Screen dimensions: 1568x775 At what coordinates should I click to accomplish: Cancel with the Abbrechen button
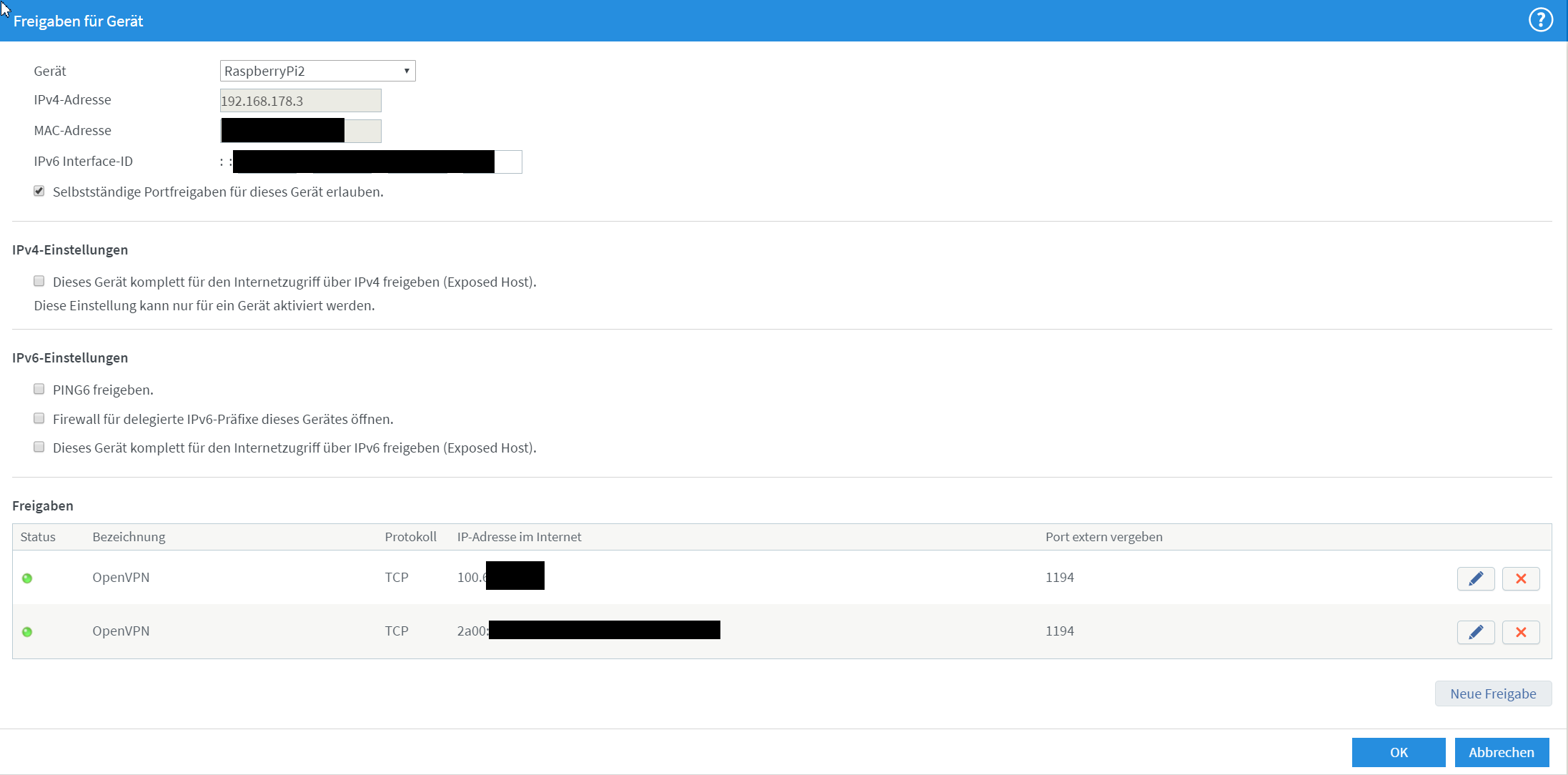(1501, 752)
